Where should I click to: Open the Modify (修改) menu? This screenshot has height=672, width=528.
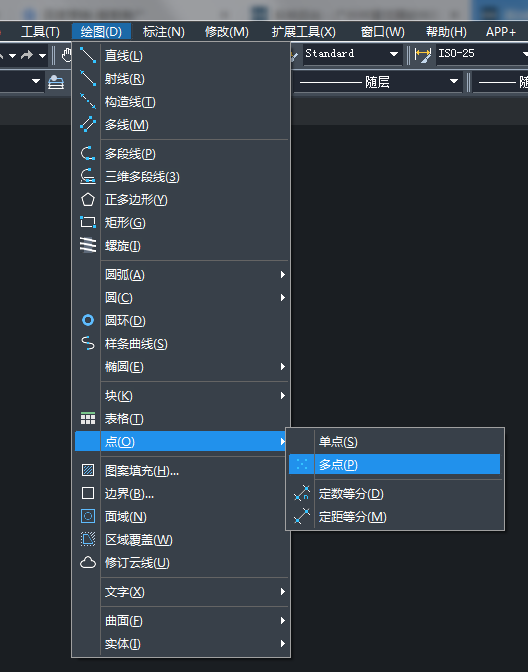[226, 32]
